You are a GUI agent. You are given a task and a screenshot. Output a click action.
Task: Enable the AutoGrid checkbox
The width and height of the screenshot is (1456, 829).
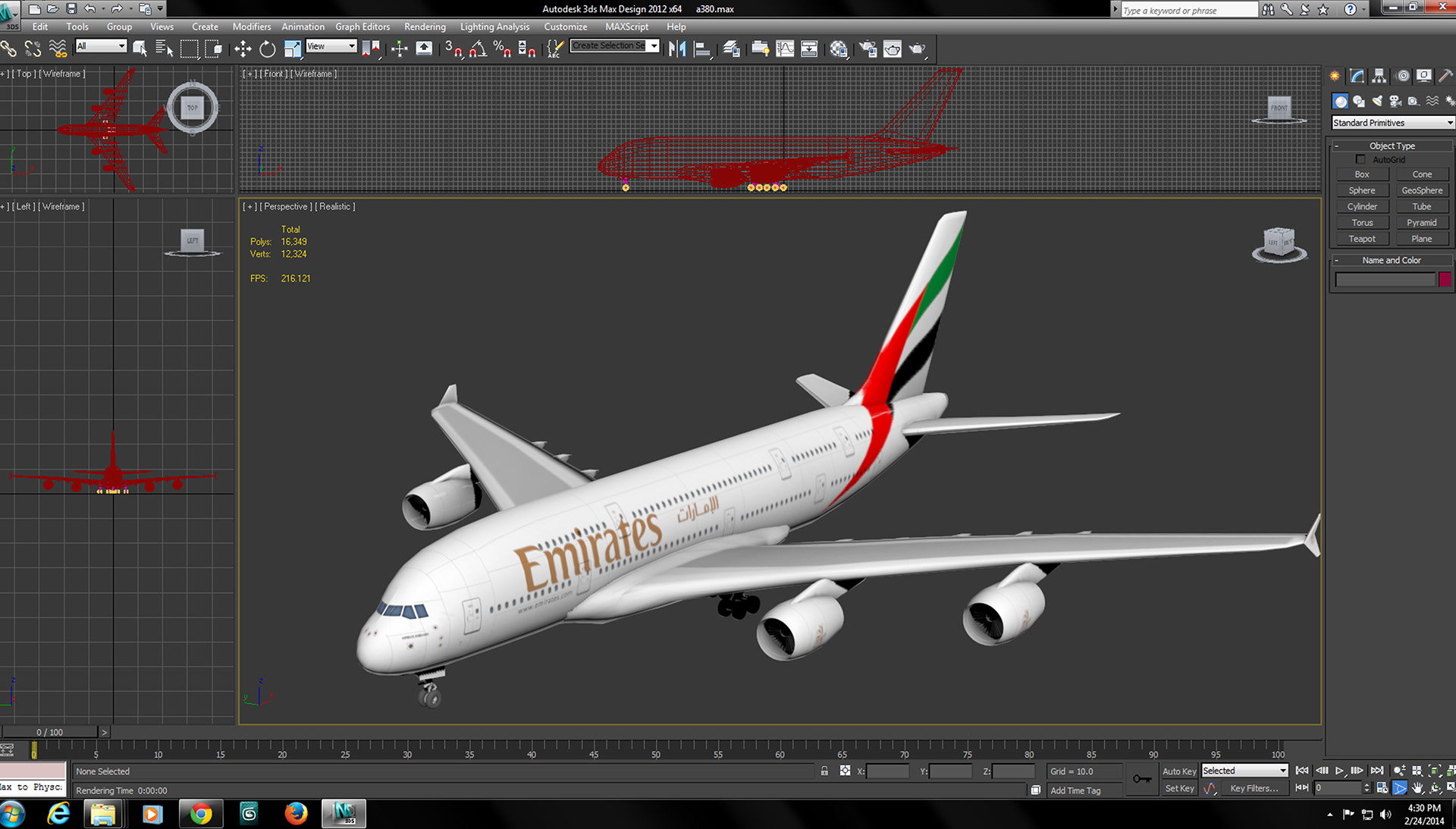[x=1360, y=160]
